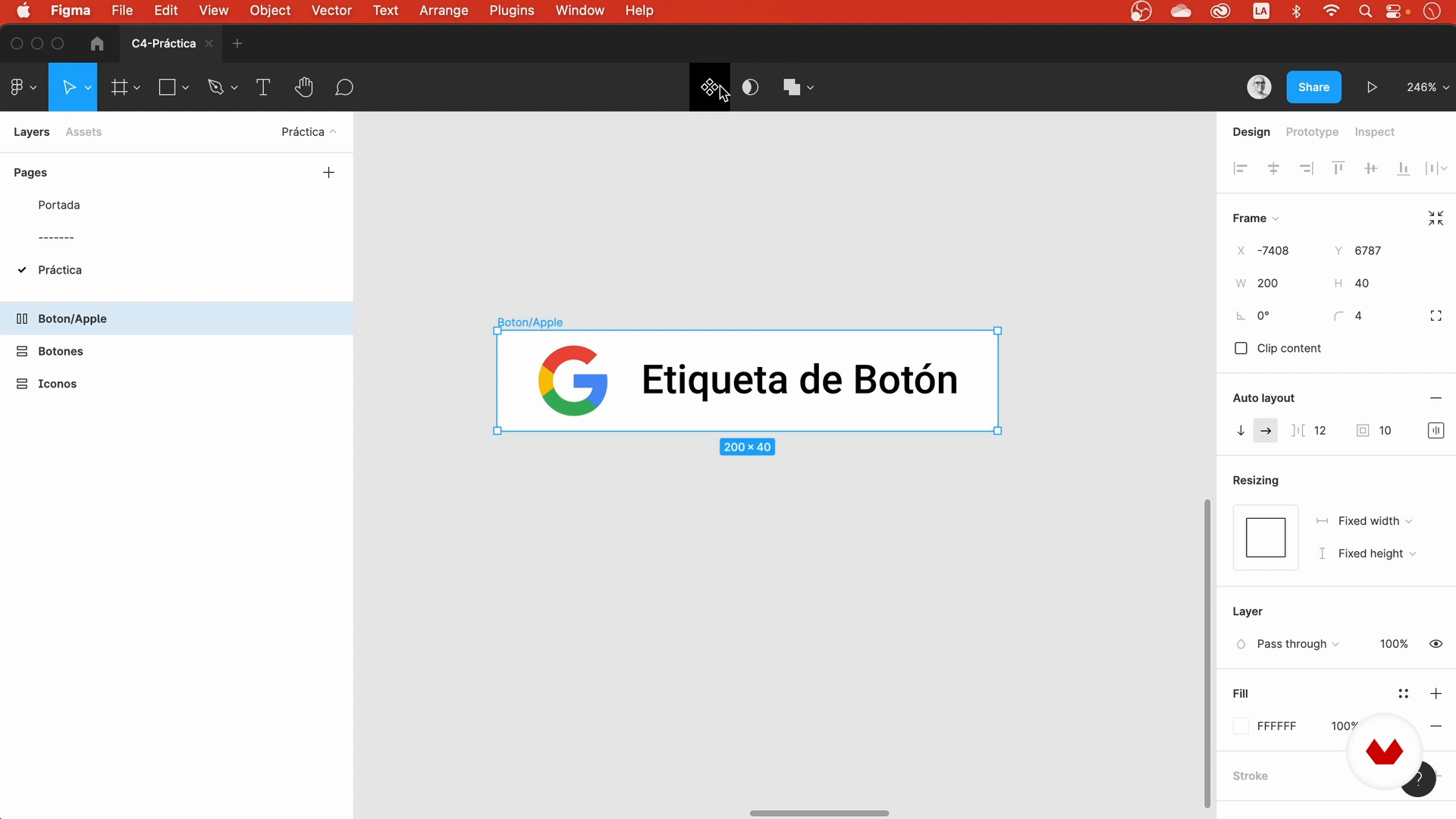Viewport: 1456px width, 819px height.
Task: Click the FFFFFF fill color swatch
Action: coord(1241,726)
